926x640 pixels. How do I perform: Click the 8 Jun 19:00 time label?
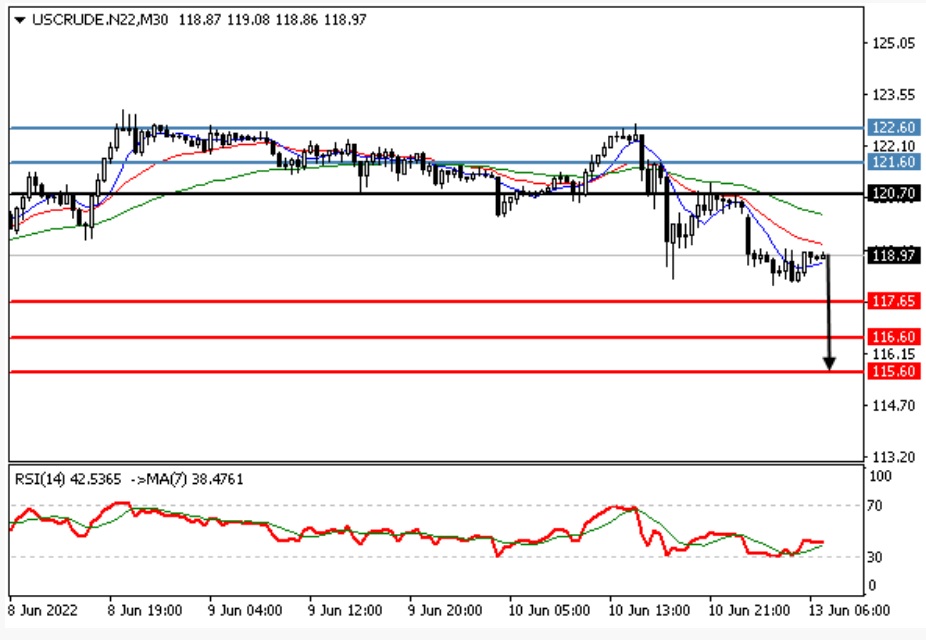[145, 611]
